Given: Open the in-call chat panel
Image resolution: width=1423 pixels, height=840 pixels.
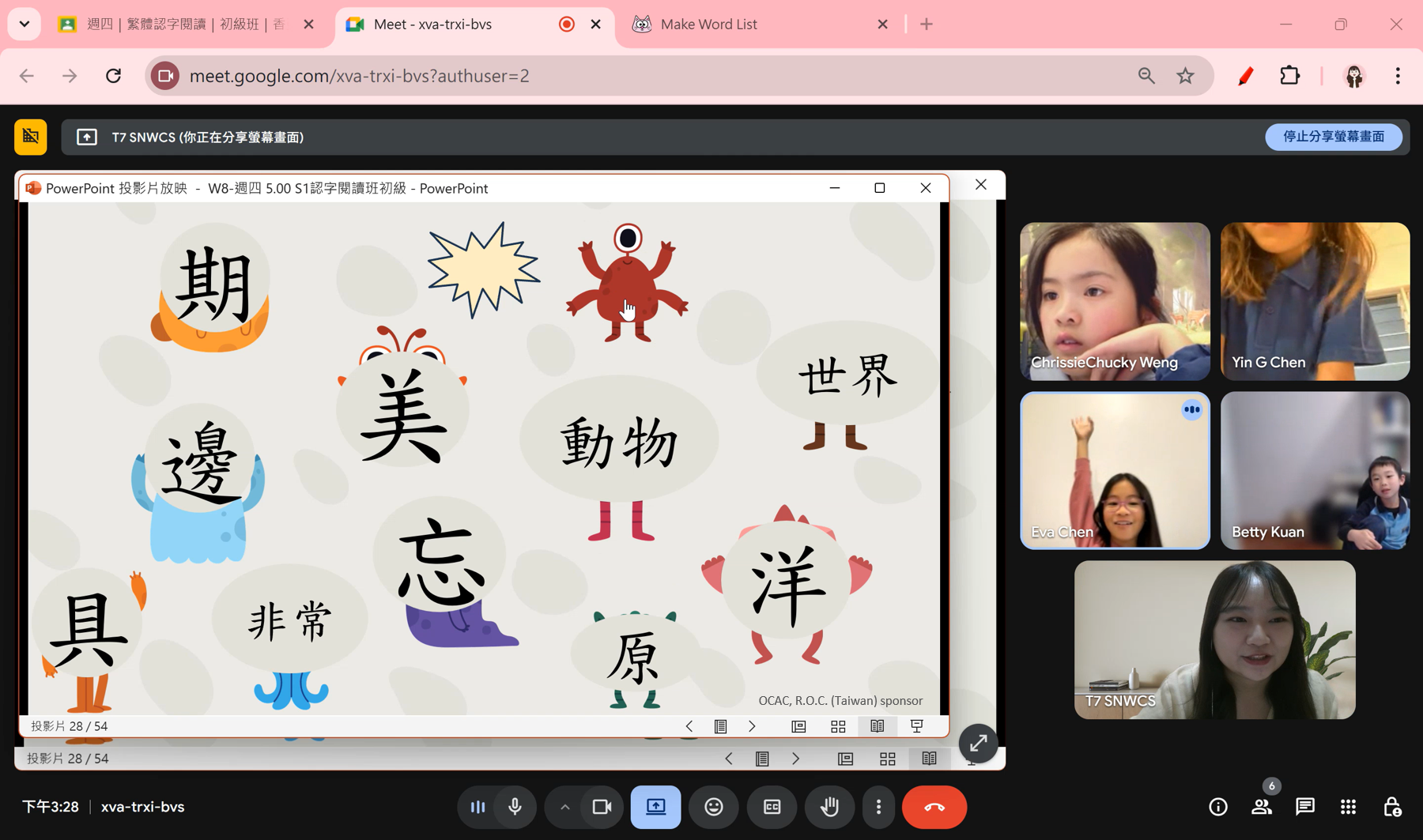Looking at the screenshot, I should (1304, 807).
